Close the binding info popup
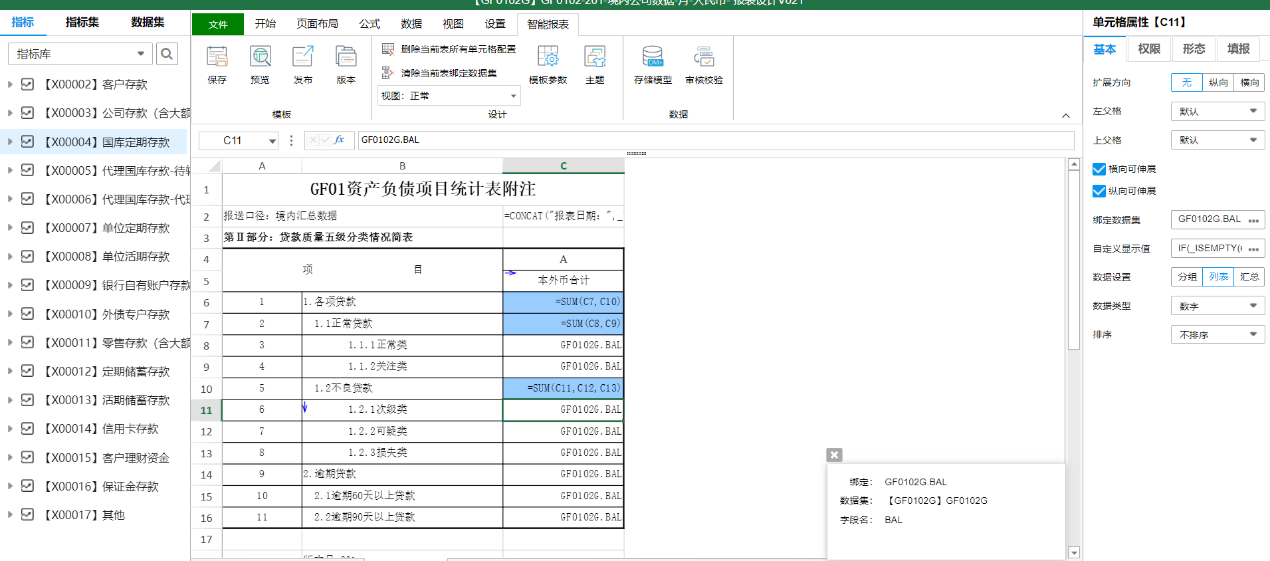 pyautogui.click(x=835, y=454)
